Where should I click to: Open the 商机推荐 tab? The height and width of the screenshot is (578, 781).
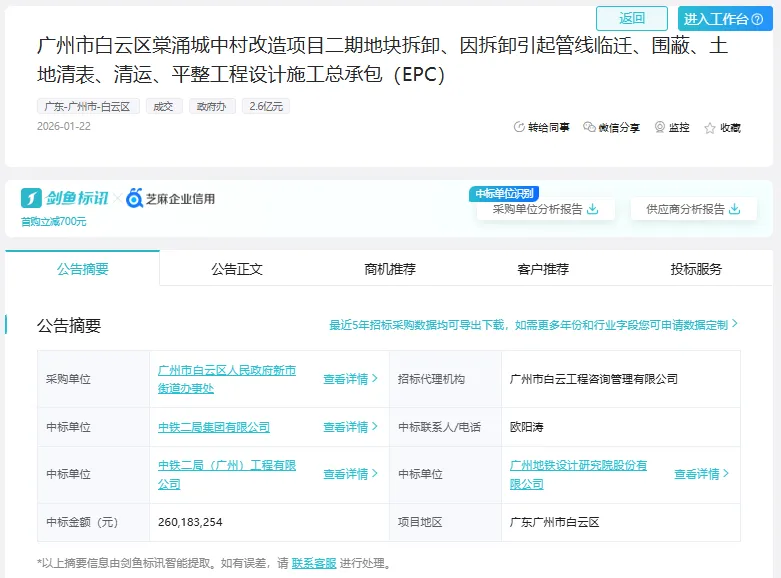(390, 269)
